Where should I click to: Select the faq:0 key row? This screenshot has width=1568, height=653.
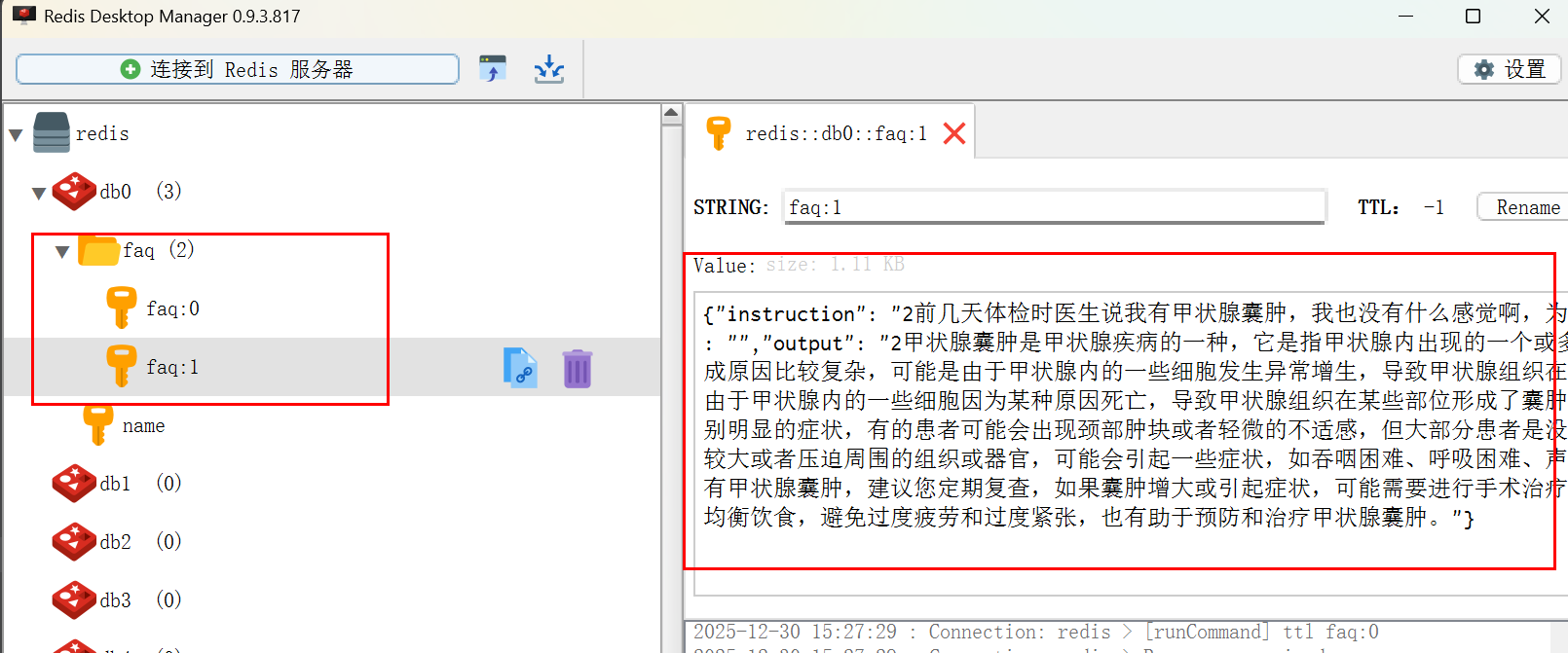coord(332,308)
